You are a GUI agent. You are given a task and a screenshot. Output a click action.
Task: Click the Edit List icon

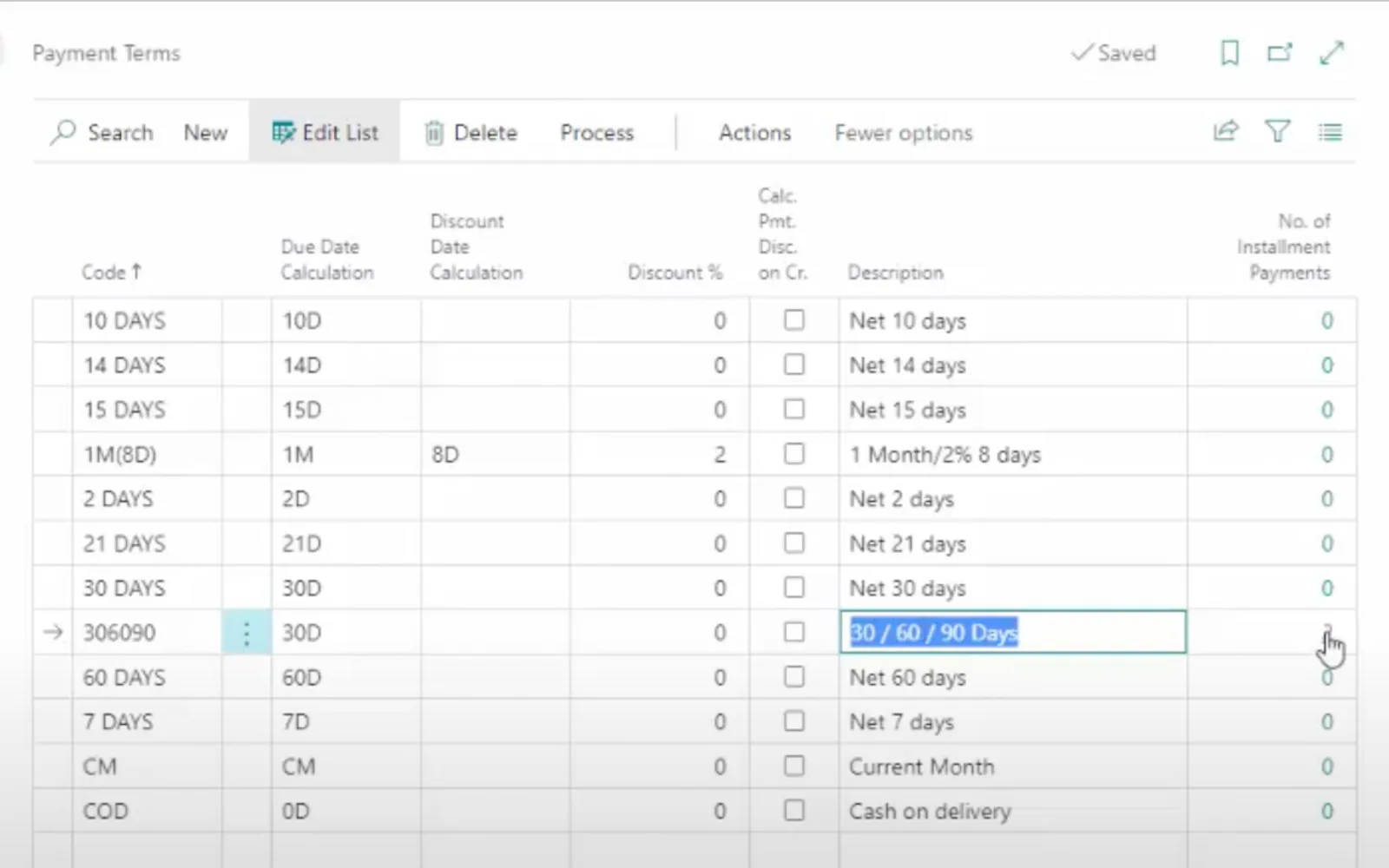(283, 132)
